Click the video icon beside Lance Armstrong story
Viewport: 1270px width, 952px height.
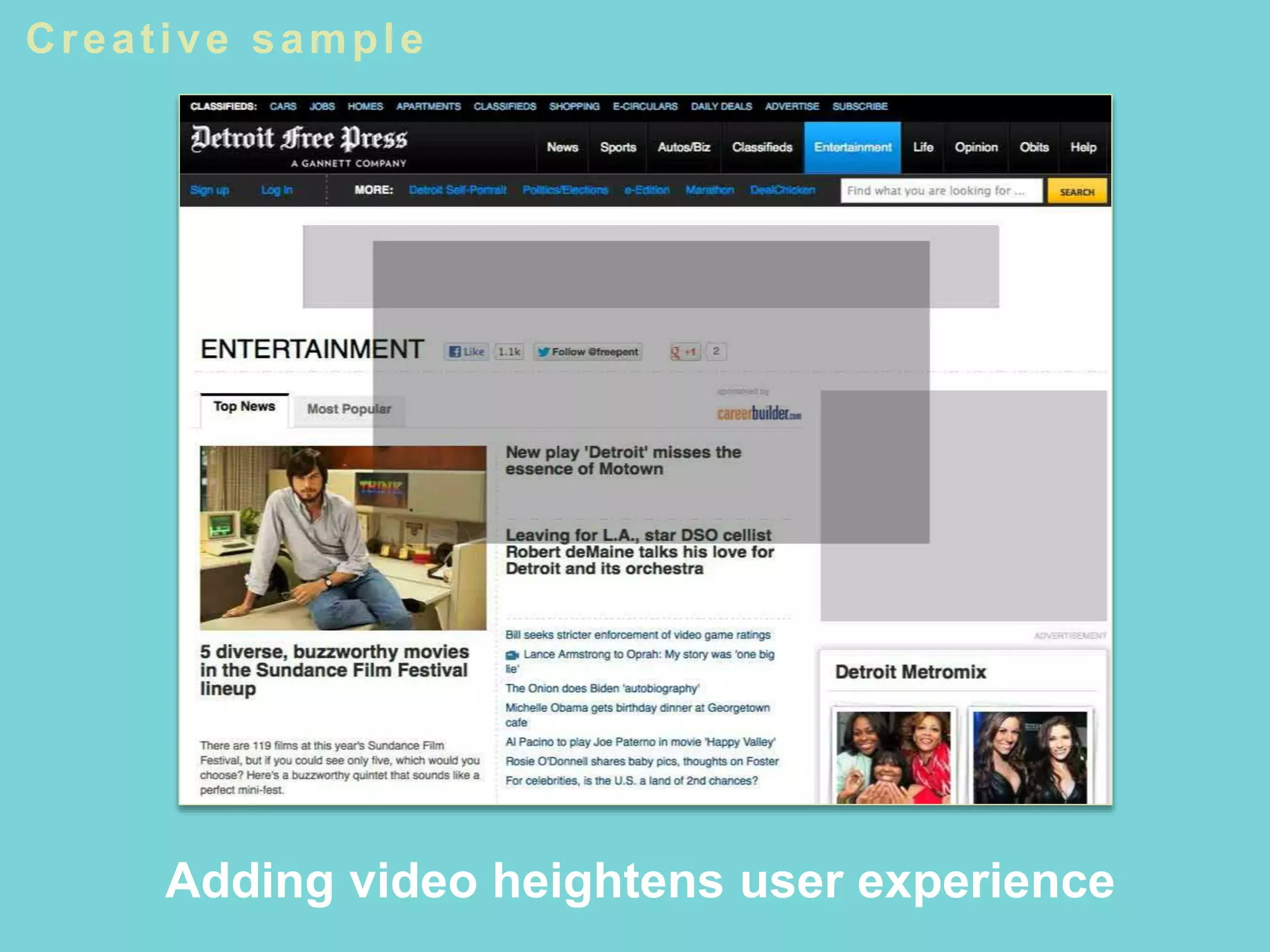pyautogui.click(x=512, y=654)
